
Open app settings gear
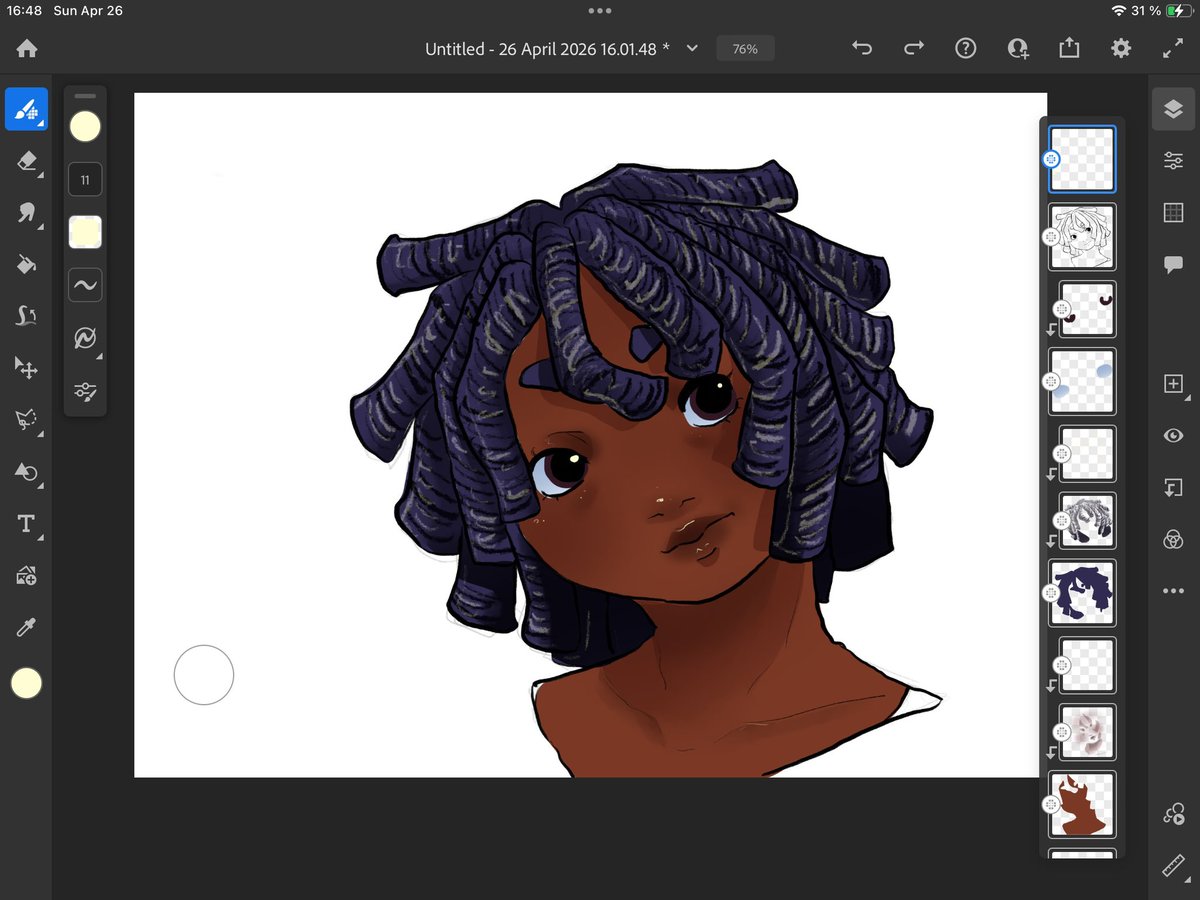[x=1121, y=48]
